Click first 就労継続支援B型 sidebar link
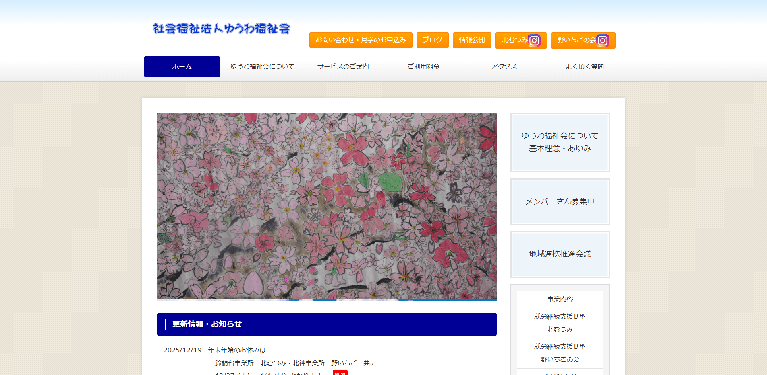Image resolution: width=767 pixels, height=375 pixels. click(x=560, y=316)
